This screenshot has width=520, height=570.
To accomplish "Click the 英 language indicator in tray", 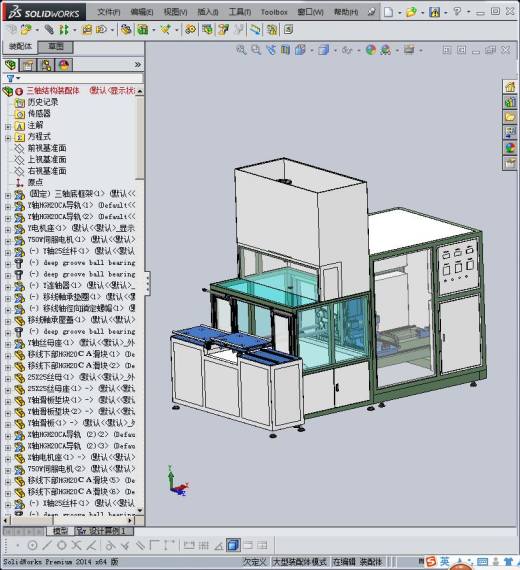I will point(444,561).
